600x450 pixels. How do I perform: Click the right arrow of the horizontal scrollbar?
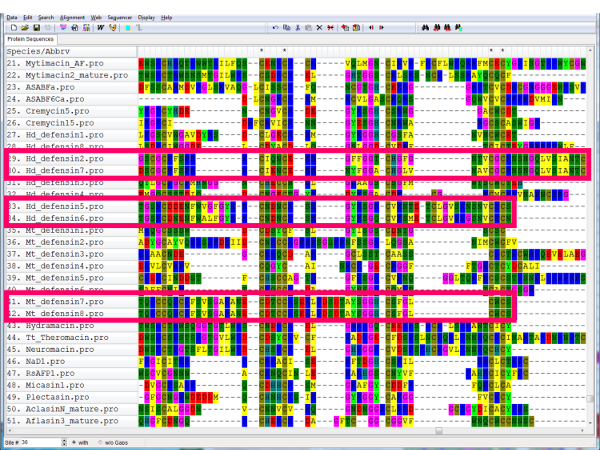point(583,431)
